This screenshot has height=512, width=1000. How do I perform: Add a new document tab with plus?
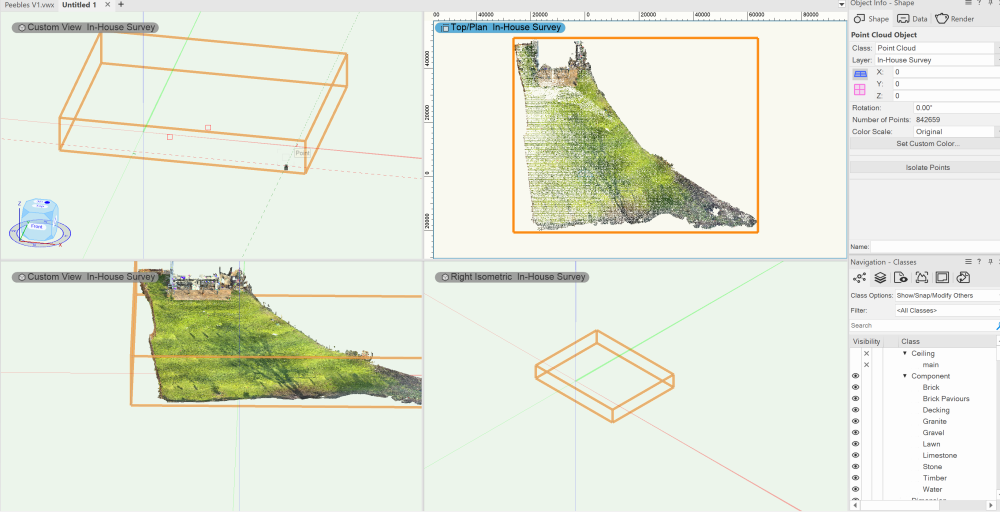click(121, 5)
